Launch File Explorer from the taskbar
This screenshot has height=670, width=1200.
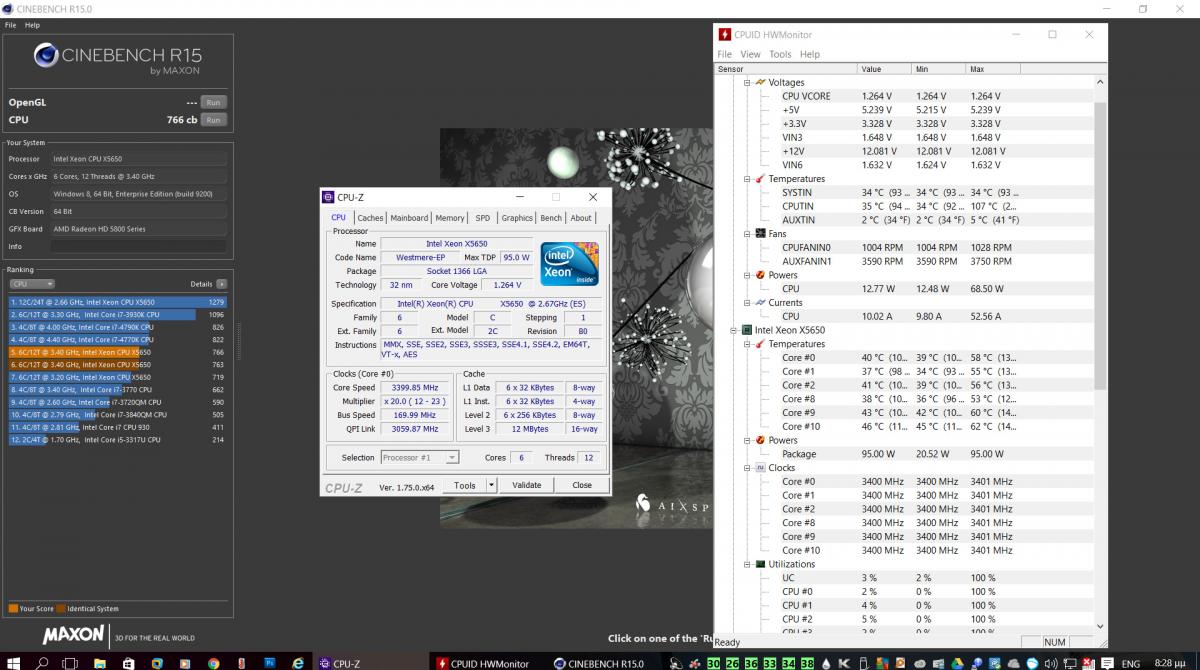[100, 662]
